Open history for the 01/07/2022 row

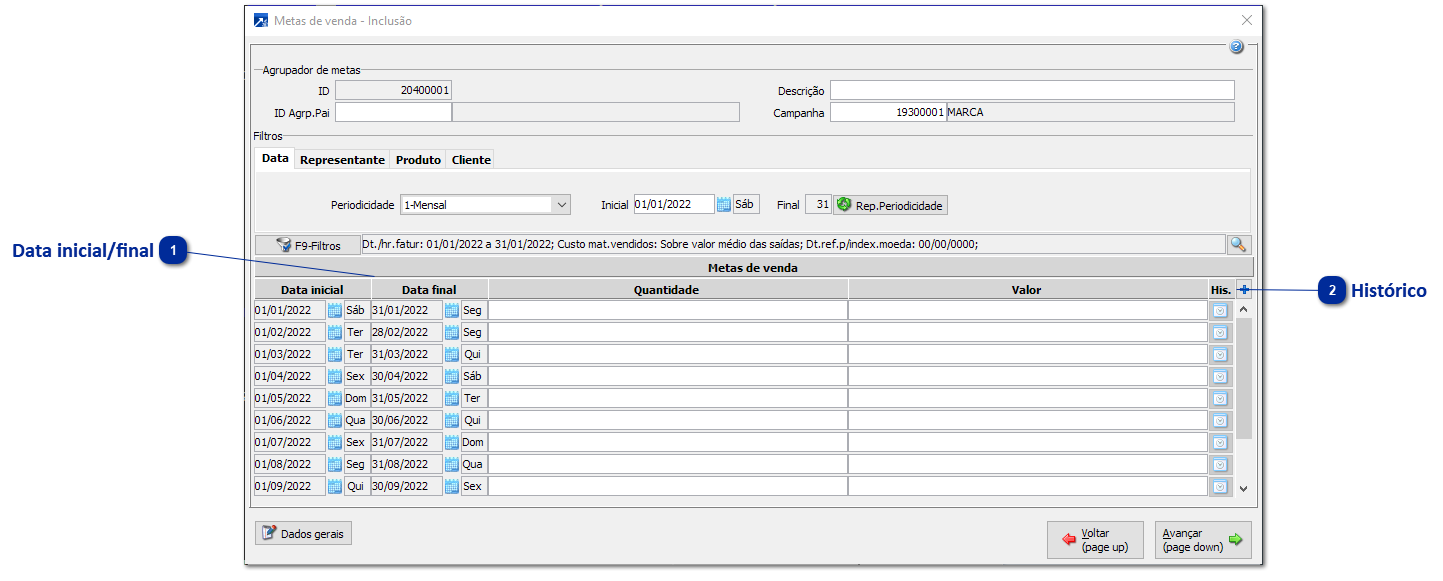pyautogui.click(x=1220, y=442)
